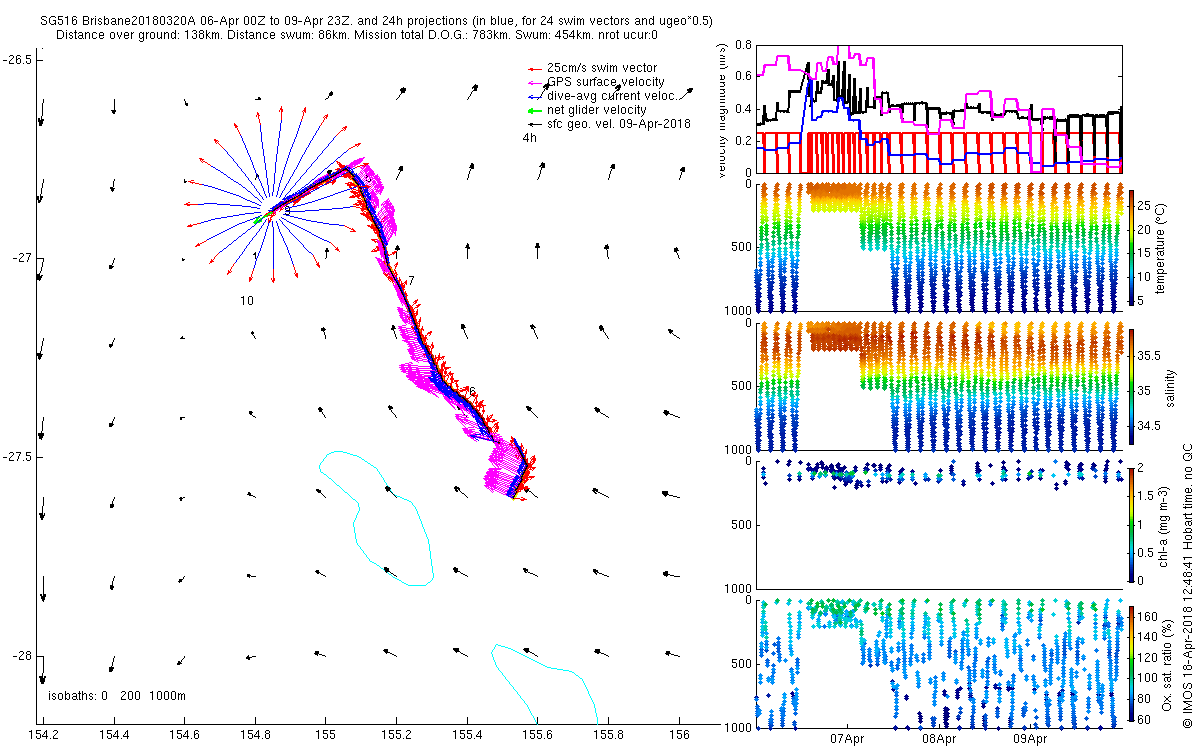Screen dimensions: 1200x750
Task: Click the chl-a colorbar gradient
Action: click(x=1131, y=524)
